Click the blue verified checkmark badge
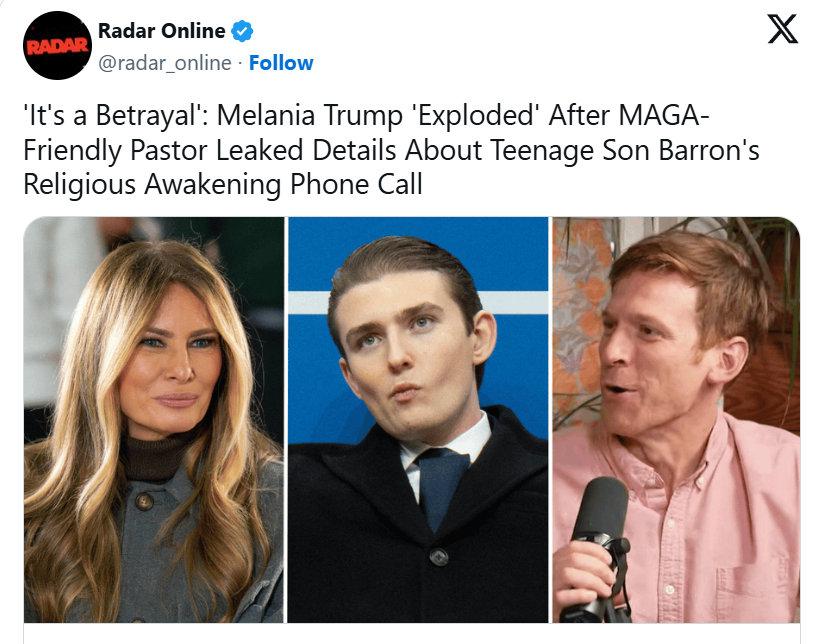This screenshot has width=818, height=644. click(x=242, y=31)
